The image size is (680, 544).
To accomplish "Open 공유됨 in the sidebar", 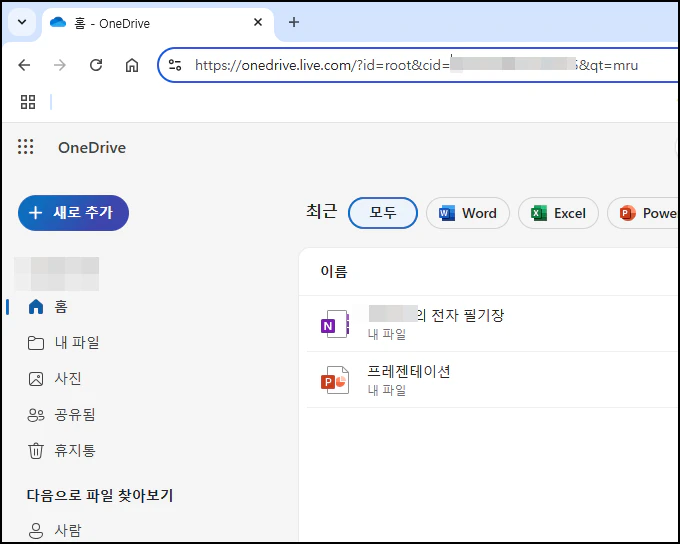I will coord(61,415).
